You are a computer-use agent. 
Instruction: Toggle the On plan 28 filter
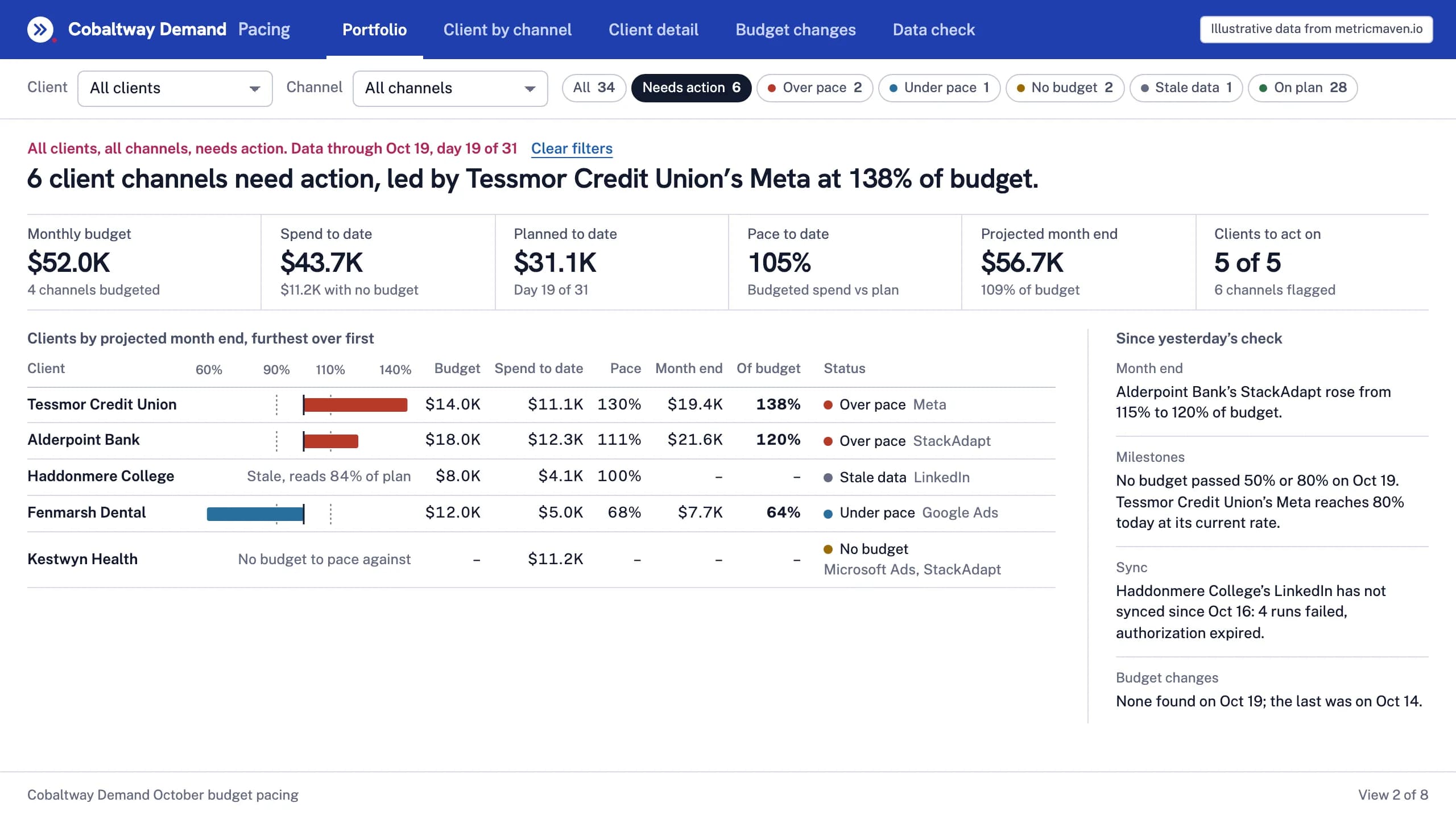(1302, 88)
